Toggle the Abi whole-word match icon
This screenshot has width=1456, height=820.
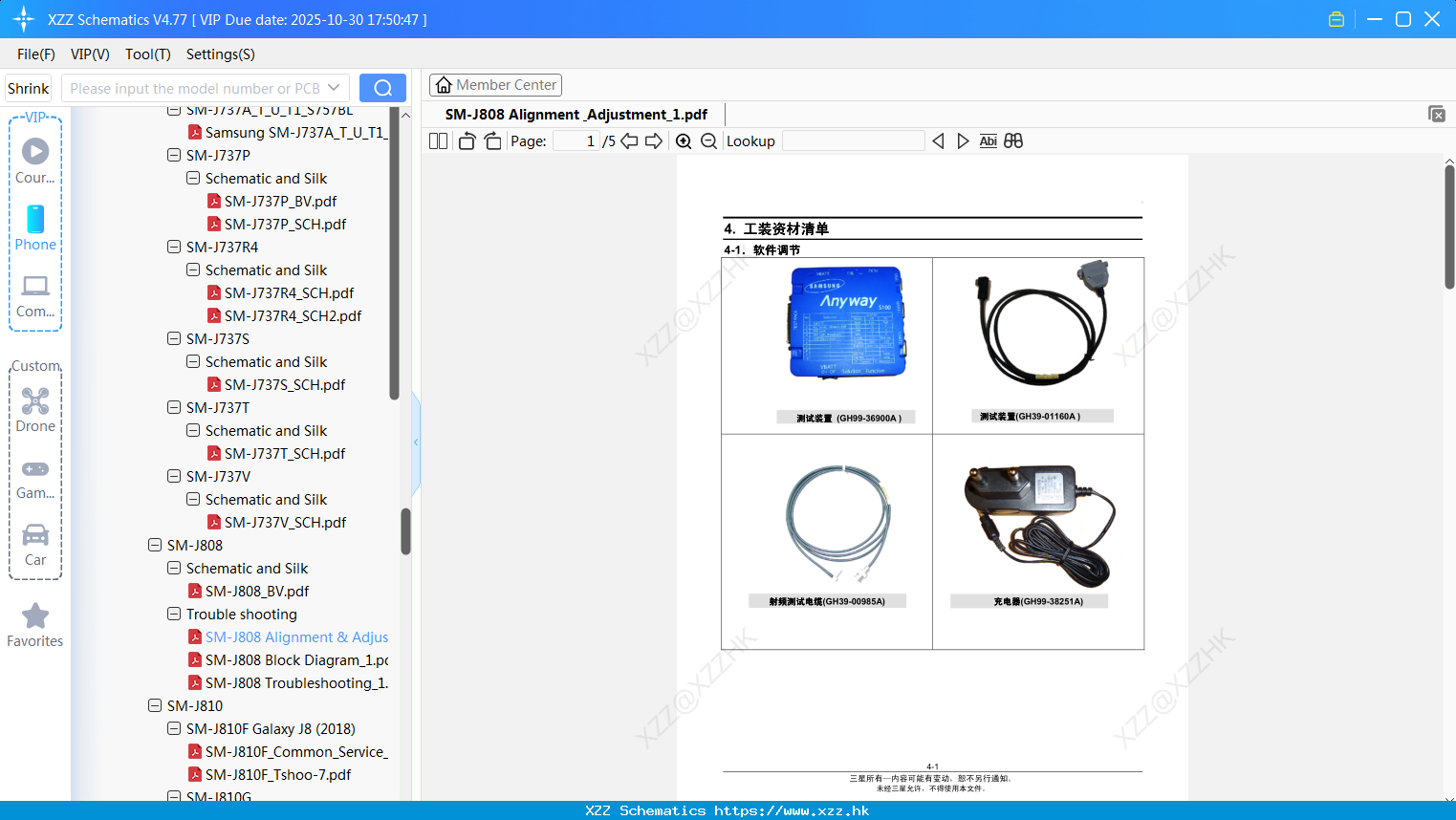pos(989,141)
